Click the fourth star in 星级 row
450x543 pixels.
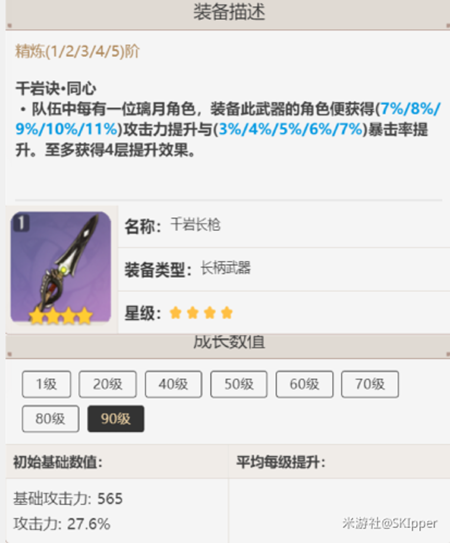click(227, 313)
